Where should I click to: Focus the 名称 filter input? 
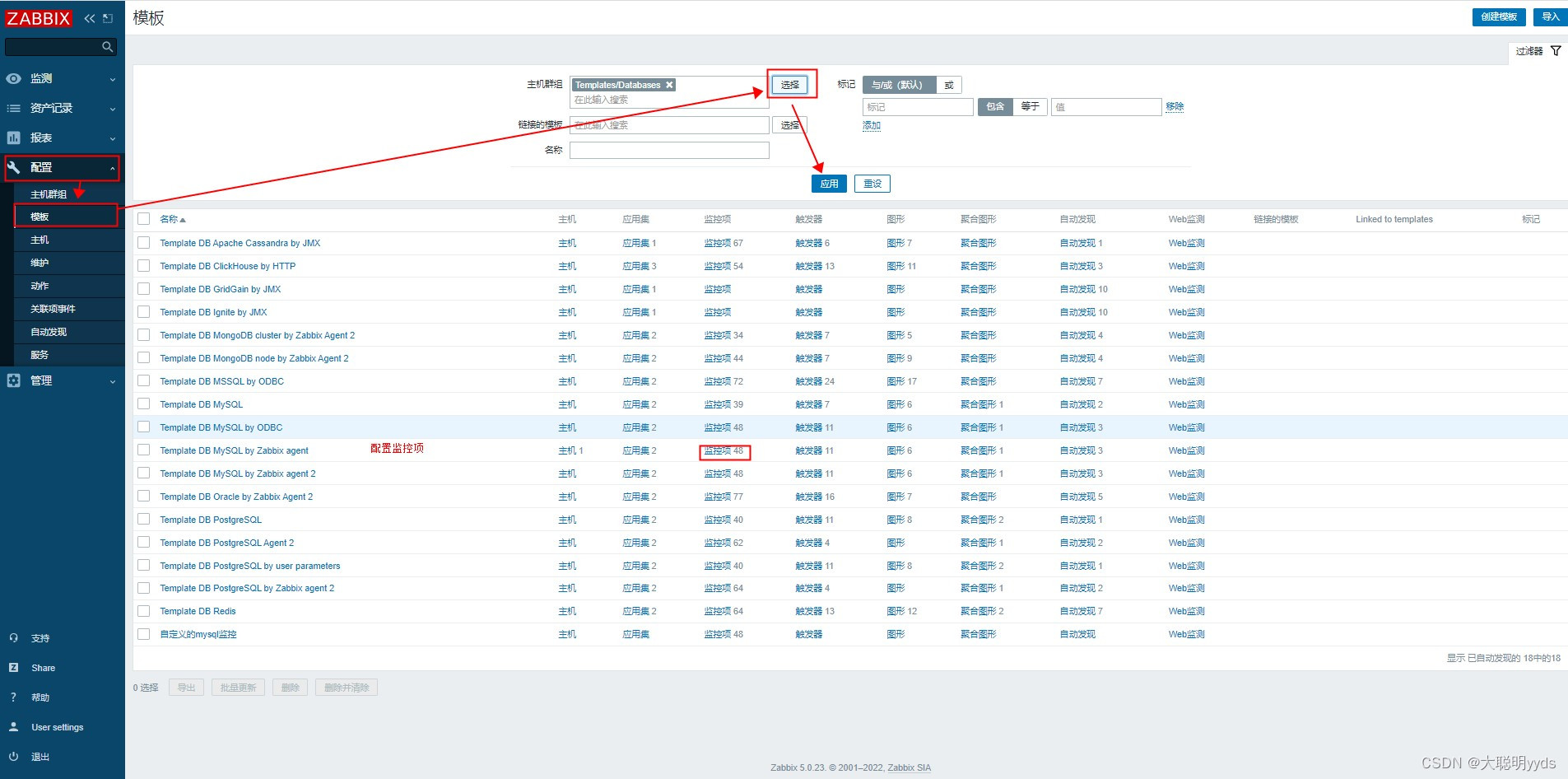669,150
